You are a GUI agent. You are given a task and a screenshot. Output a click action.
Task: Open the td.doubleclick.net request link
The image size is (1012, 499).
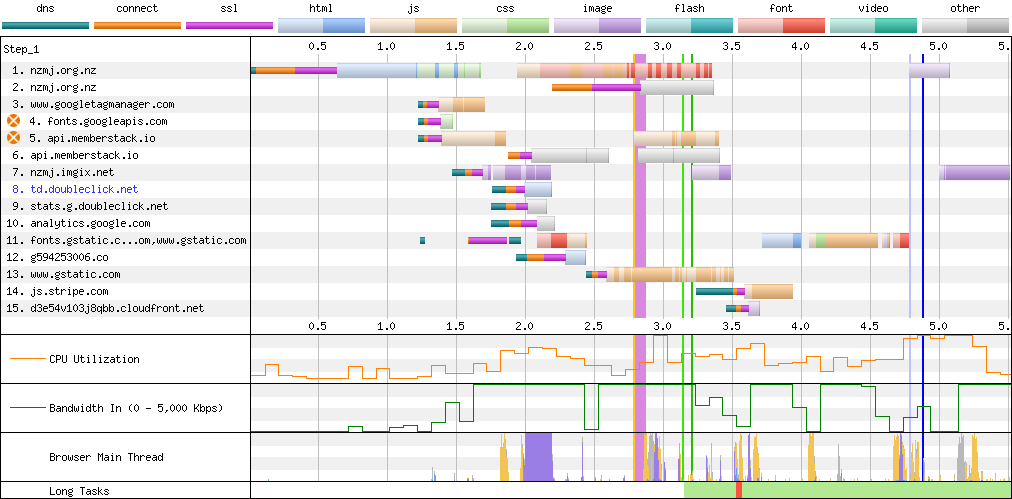coord(75,189)
